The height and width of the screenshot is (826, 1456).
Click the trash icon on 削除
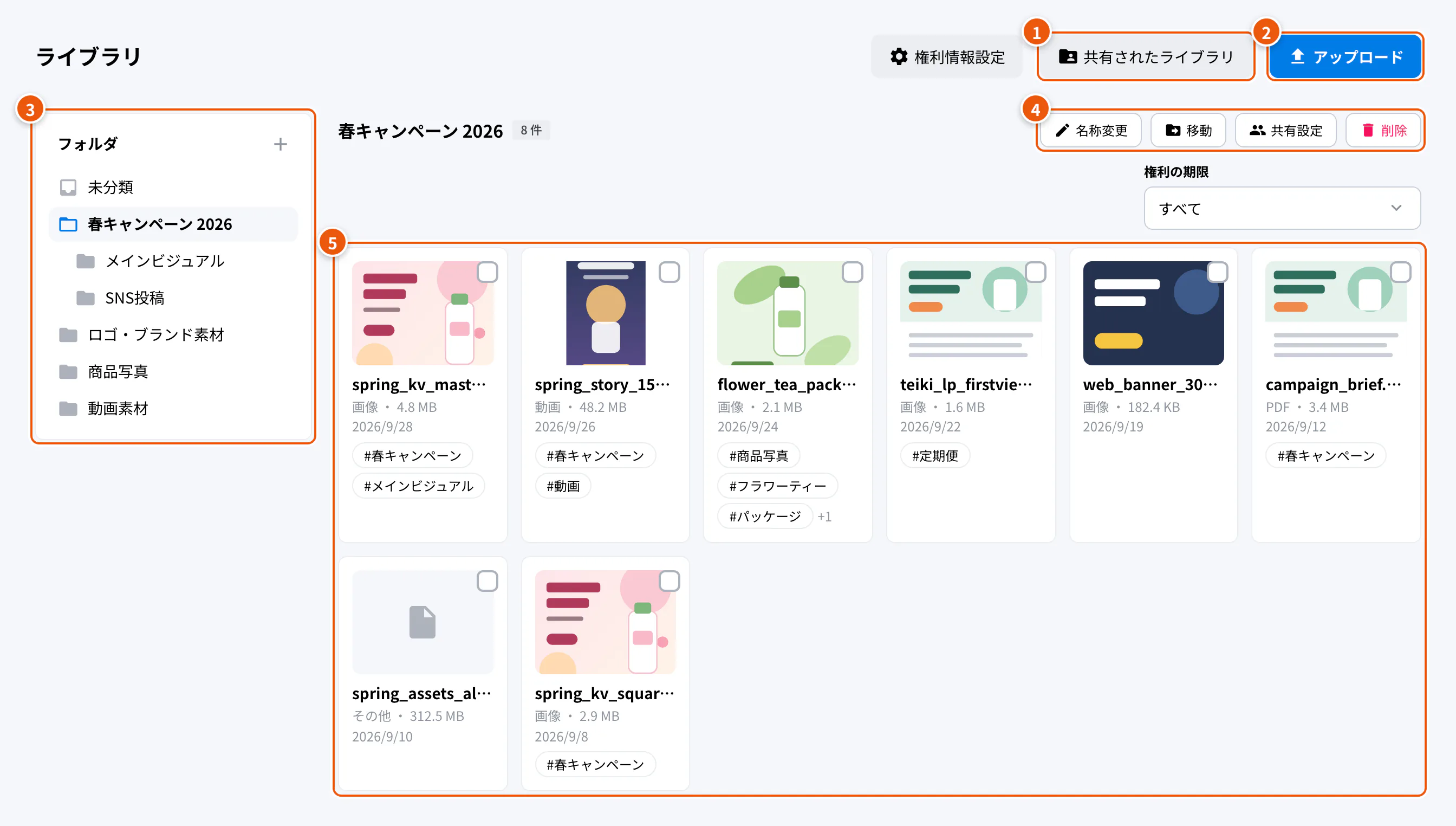[1368, 131]
